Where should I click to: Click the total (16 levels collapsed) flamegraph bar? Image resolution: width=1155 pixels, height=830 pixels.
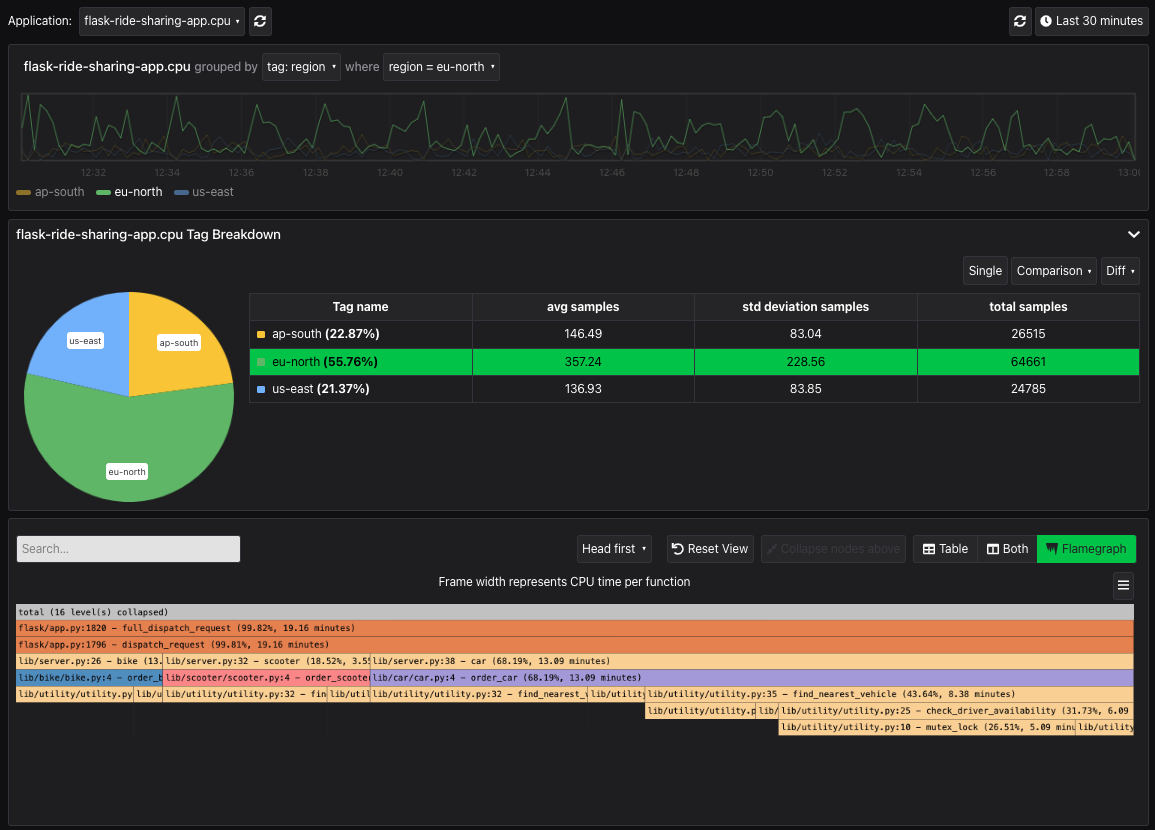(x=575, y=612)
